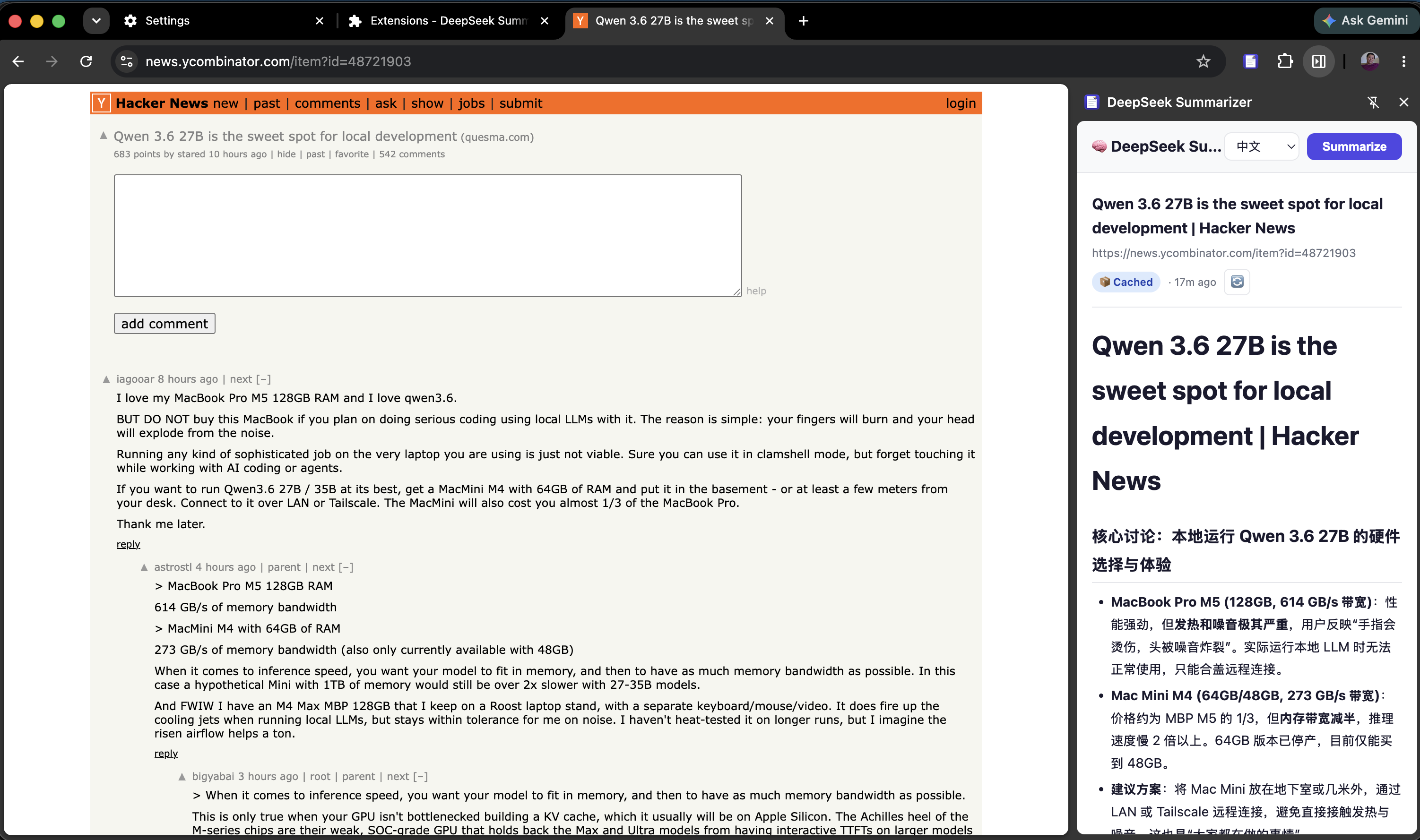This screenshot has width=1420, height=840.
Task: Click the 'hide' link under story
Action: click(x=286, y=154)
